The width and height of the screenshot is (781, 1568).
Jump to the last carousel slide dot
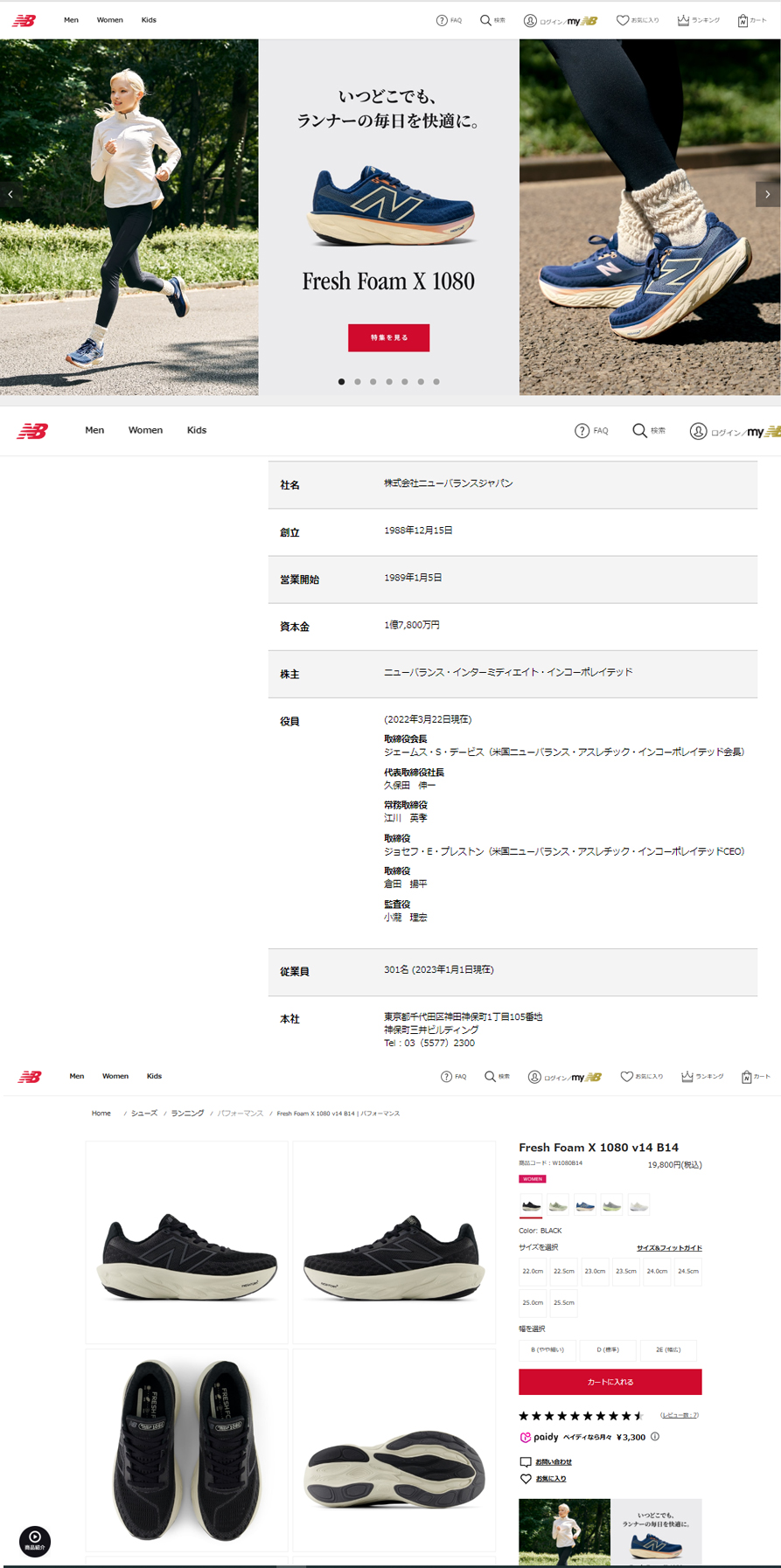click(436, 382)
